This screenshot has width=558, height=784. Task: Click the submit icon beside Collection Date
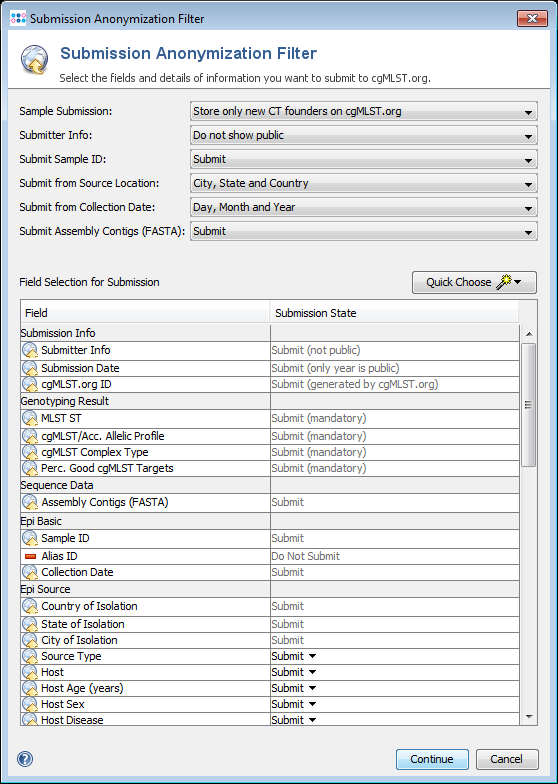(30, 572)
